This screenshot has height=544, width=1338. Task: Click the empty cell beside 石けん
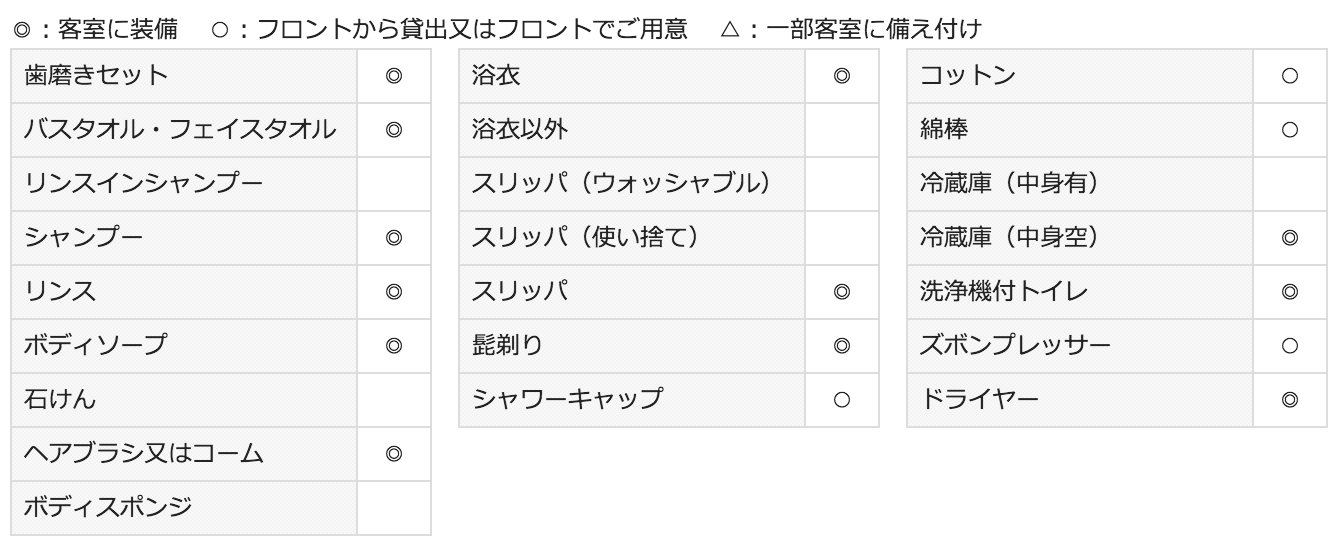[x=394, y=400]
